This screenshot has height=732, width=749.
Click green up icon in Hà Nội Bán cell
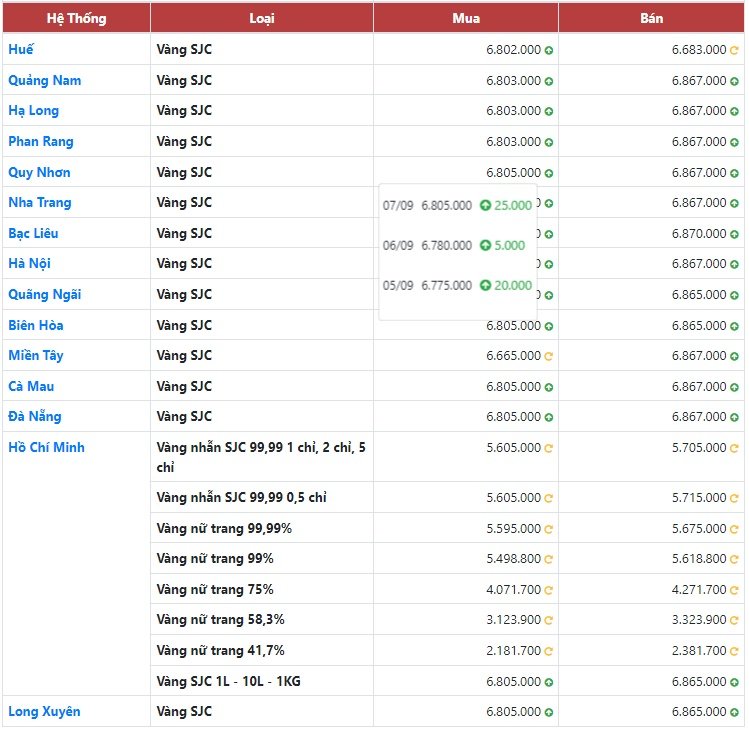734,264
